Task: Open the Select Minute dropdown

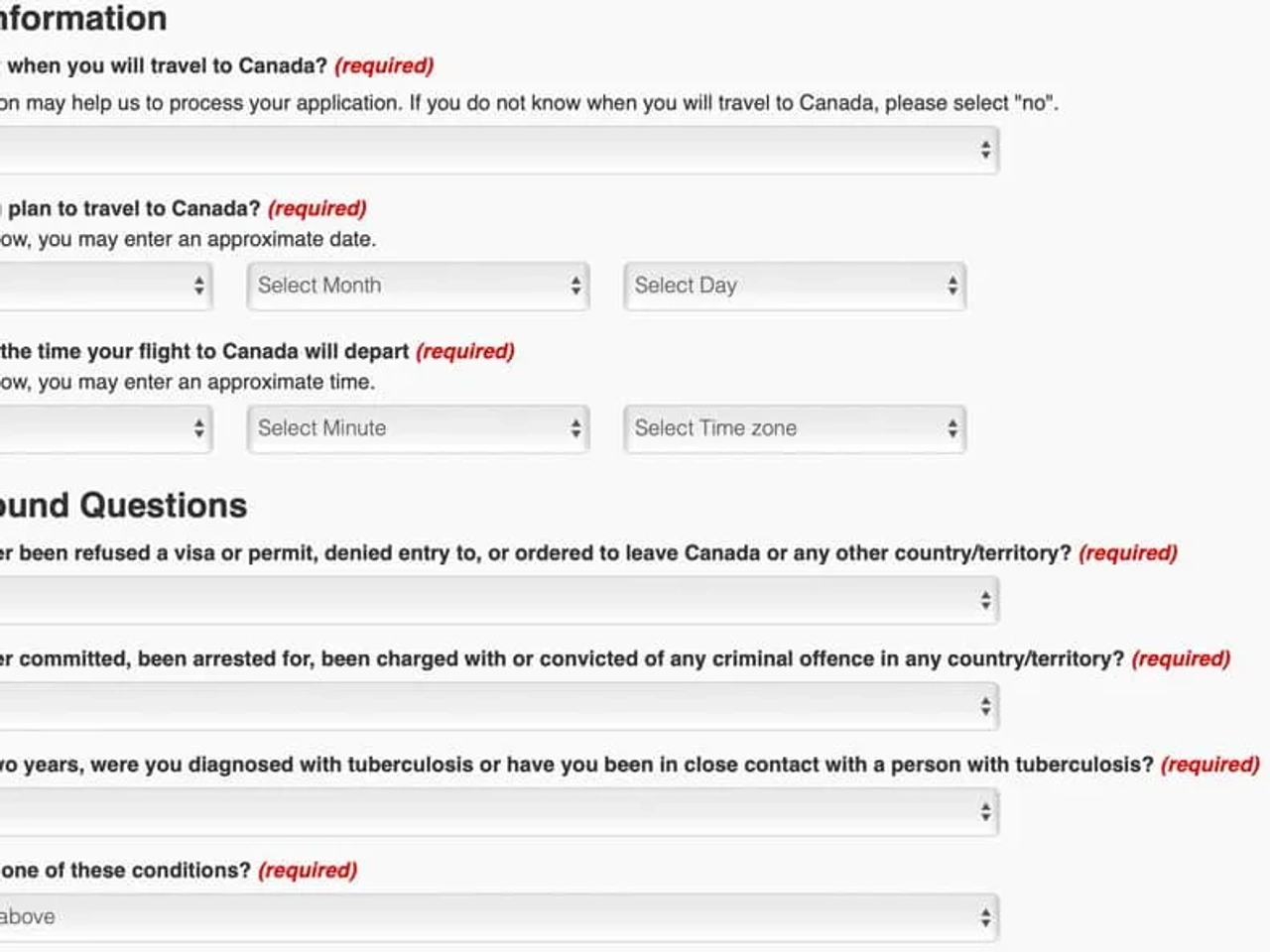Action: pyautogui.click(x=418, y=428)
